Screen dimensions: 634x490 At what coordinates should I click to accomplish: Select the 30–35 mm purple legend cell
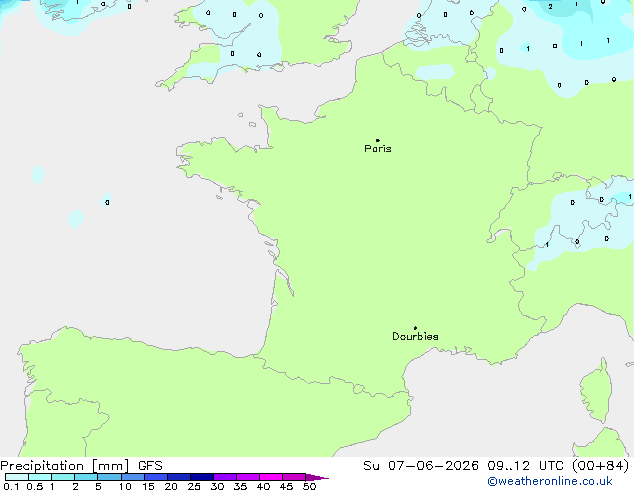tap(224, 477)
